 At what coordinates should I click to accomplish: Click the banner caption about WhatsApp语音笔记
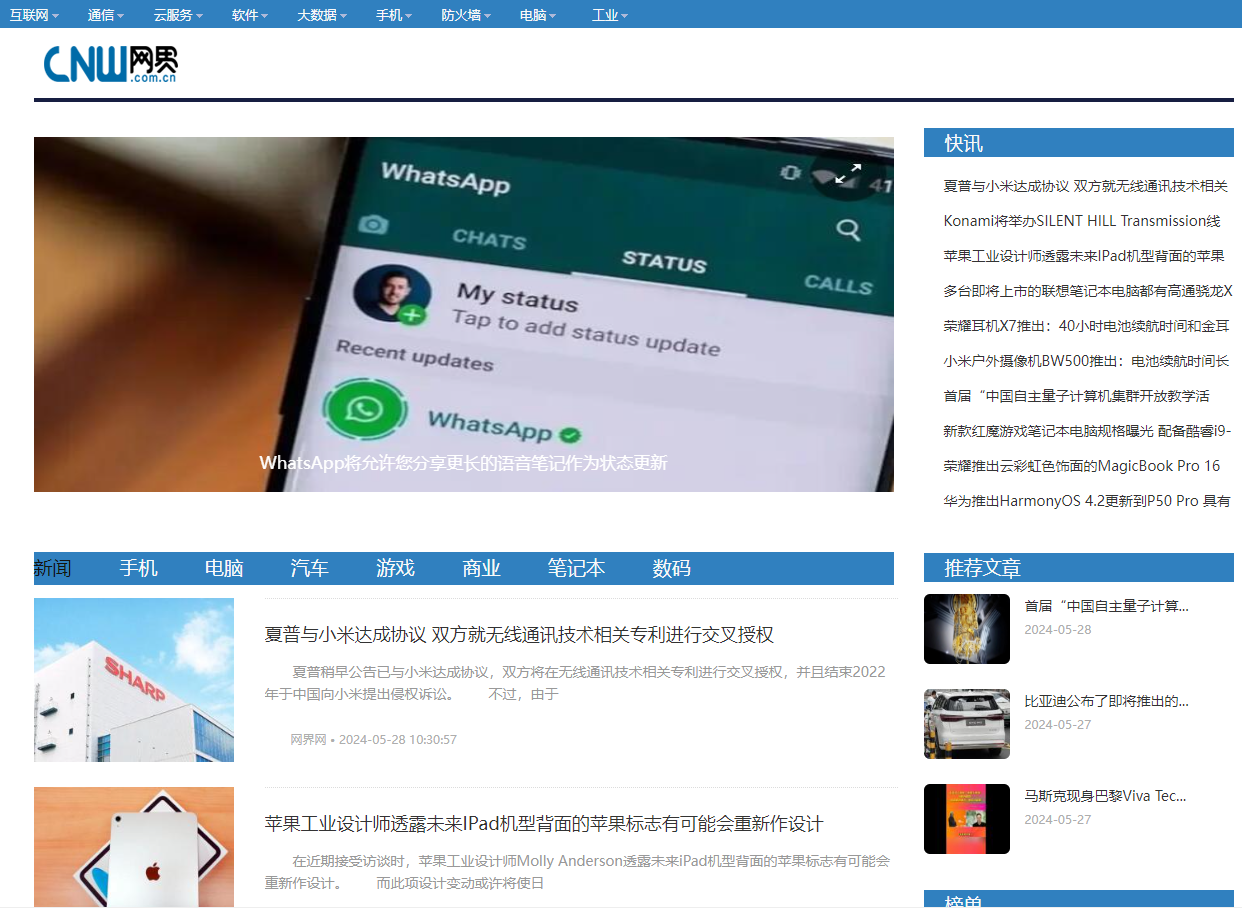point(463,463)
